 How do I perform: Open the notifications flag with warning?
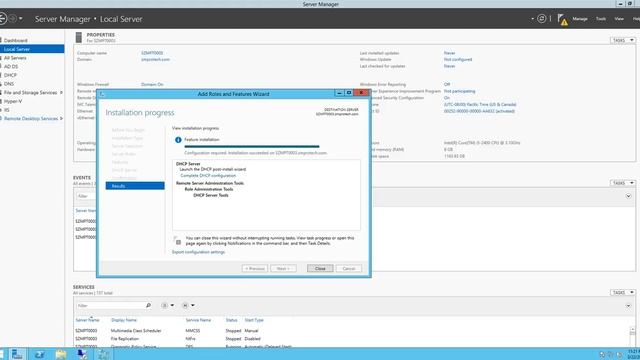(x=562, y=19)
